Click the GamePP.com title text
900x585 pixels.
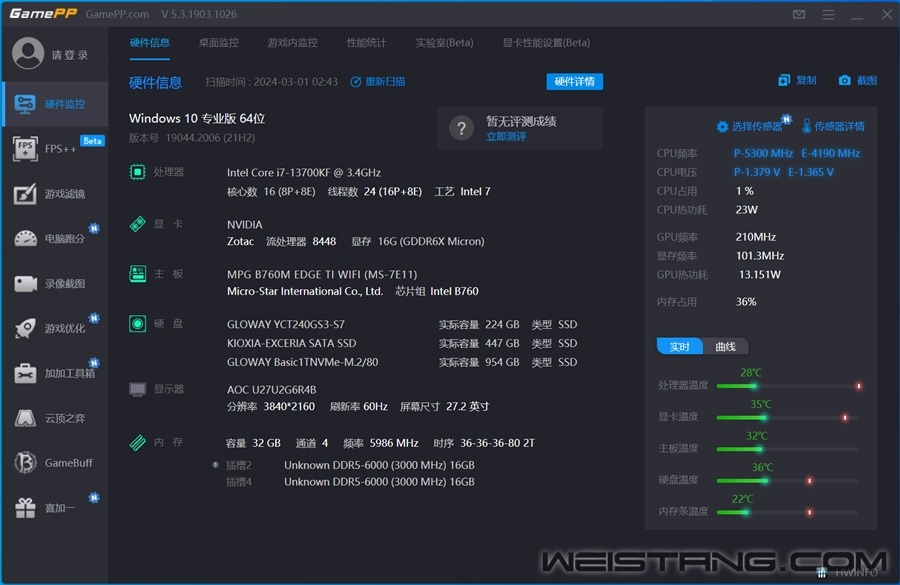point(117,14)
